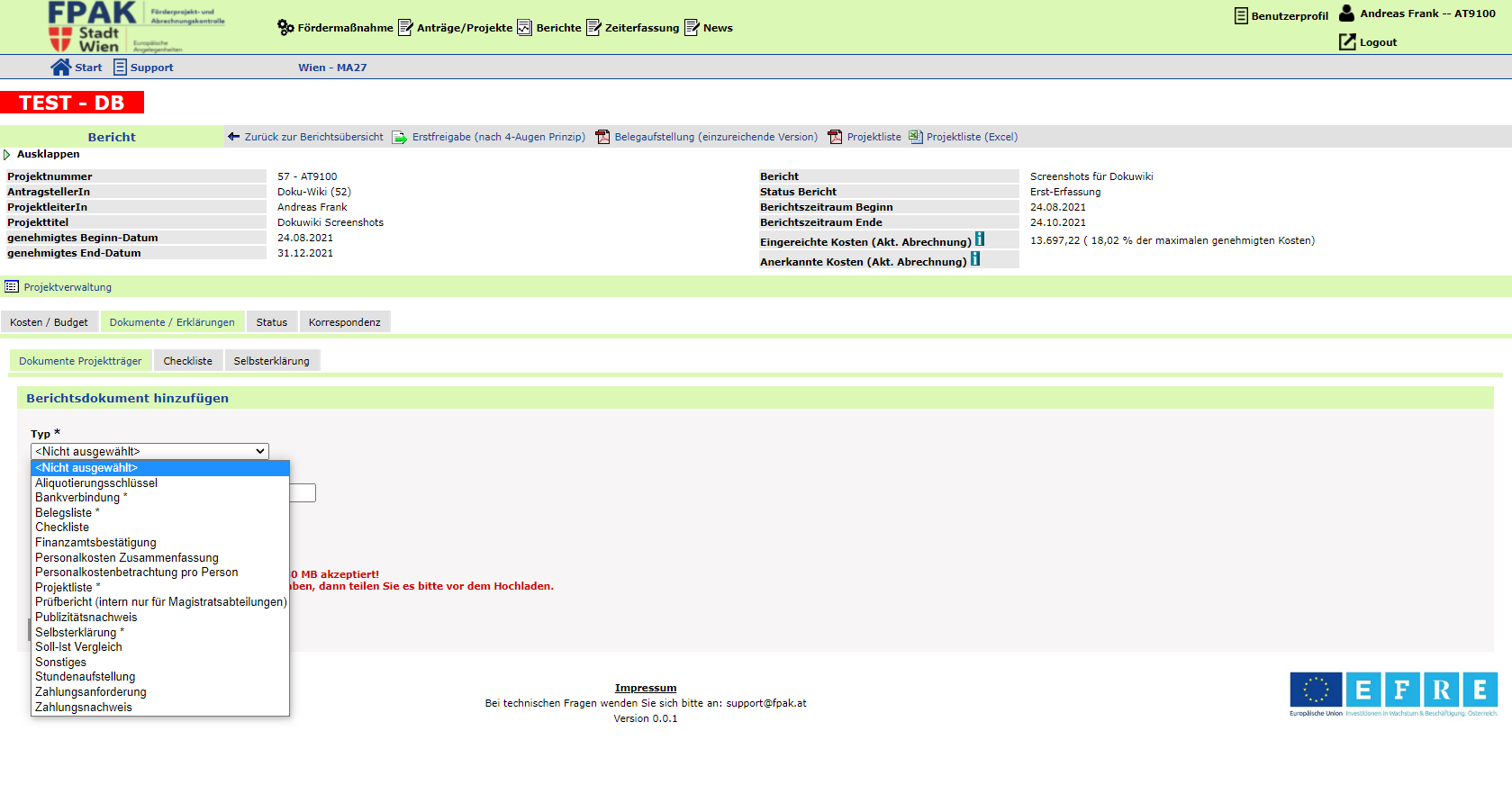The image size is (1512, 812).
Task: Click info icon beside Eingereichte Kosten
Action: pos(980,239)
